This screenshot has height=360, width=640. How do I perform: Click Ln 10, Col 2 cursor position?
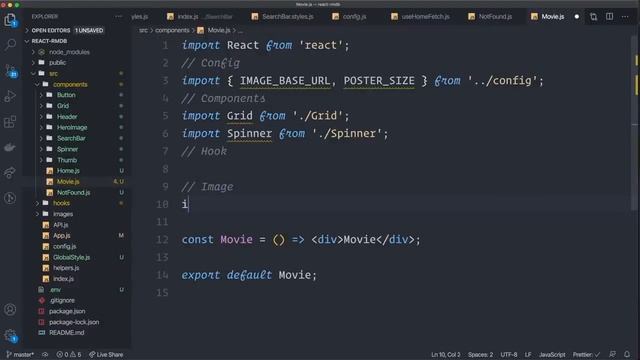pos(446,354)
